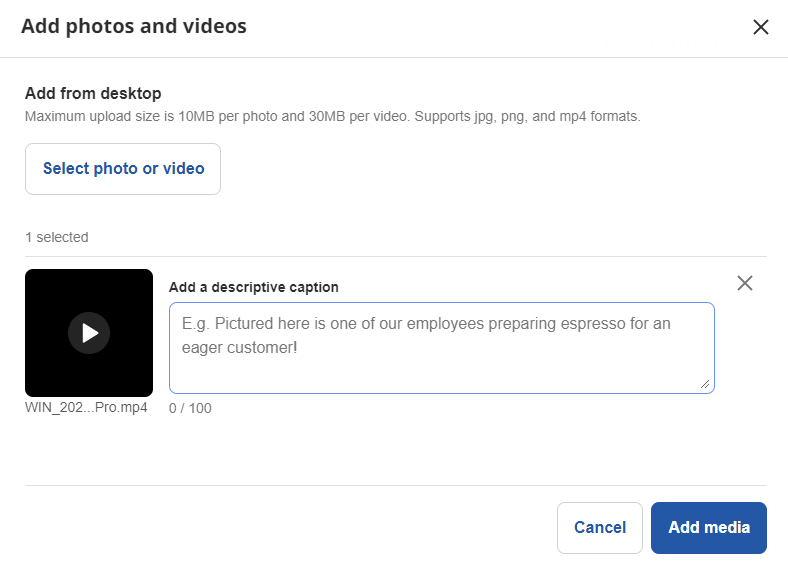Viewport: 788px width, 570px height.
Task: Confirm upload with Add media button
Action: 709,528
